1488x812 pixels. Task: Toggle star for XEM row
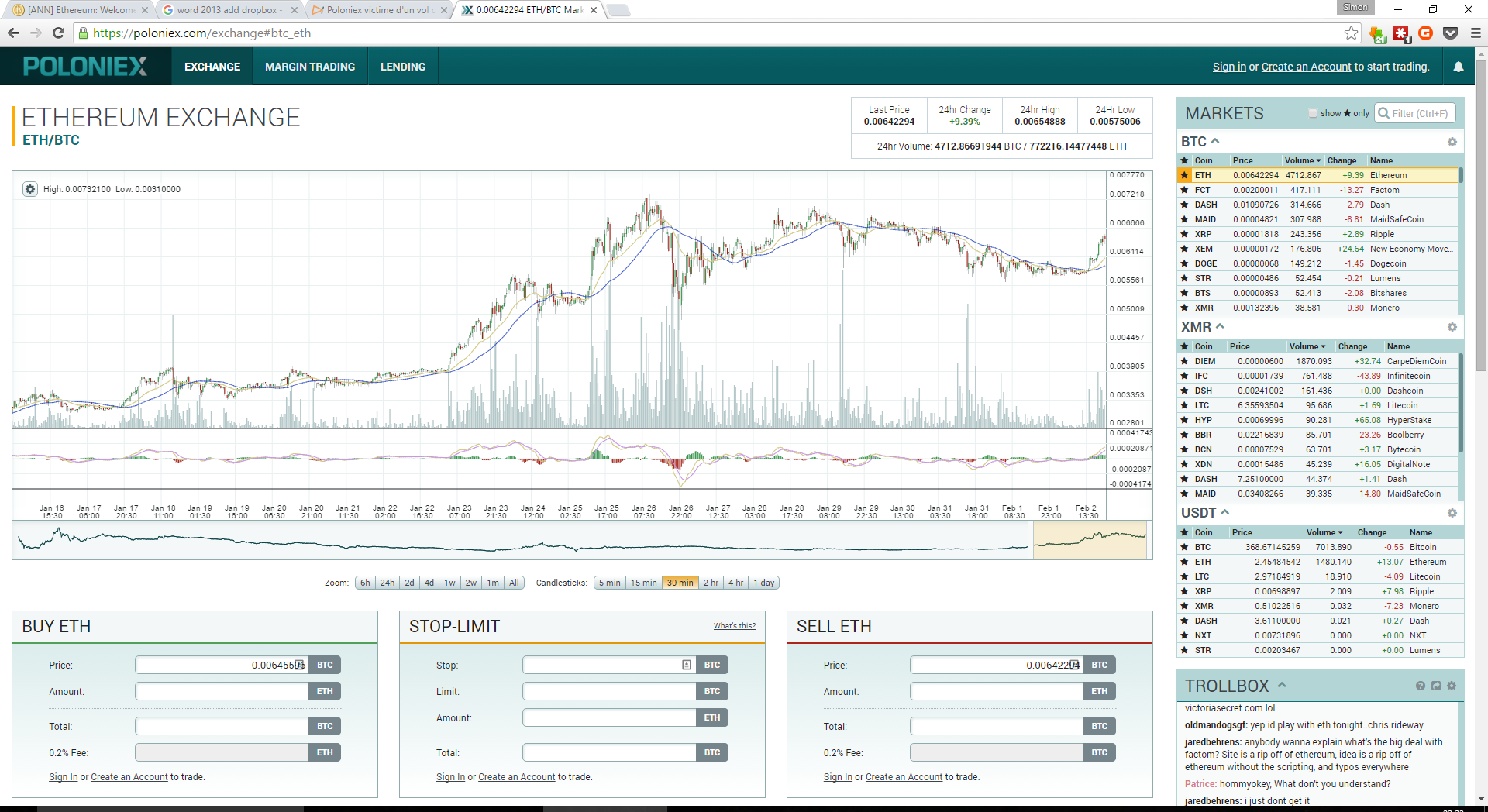[x=1184, y=249]
